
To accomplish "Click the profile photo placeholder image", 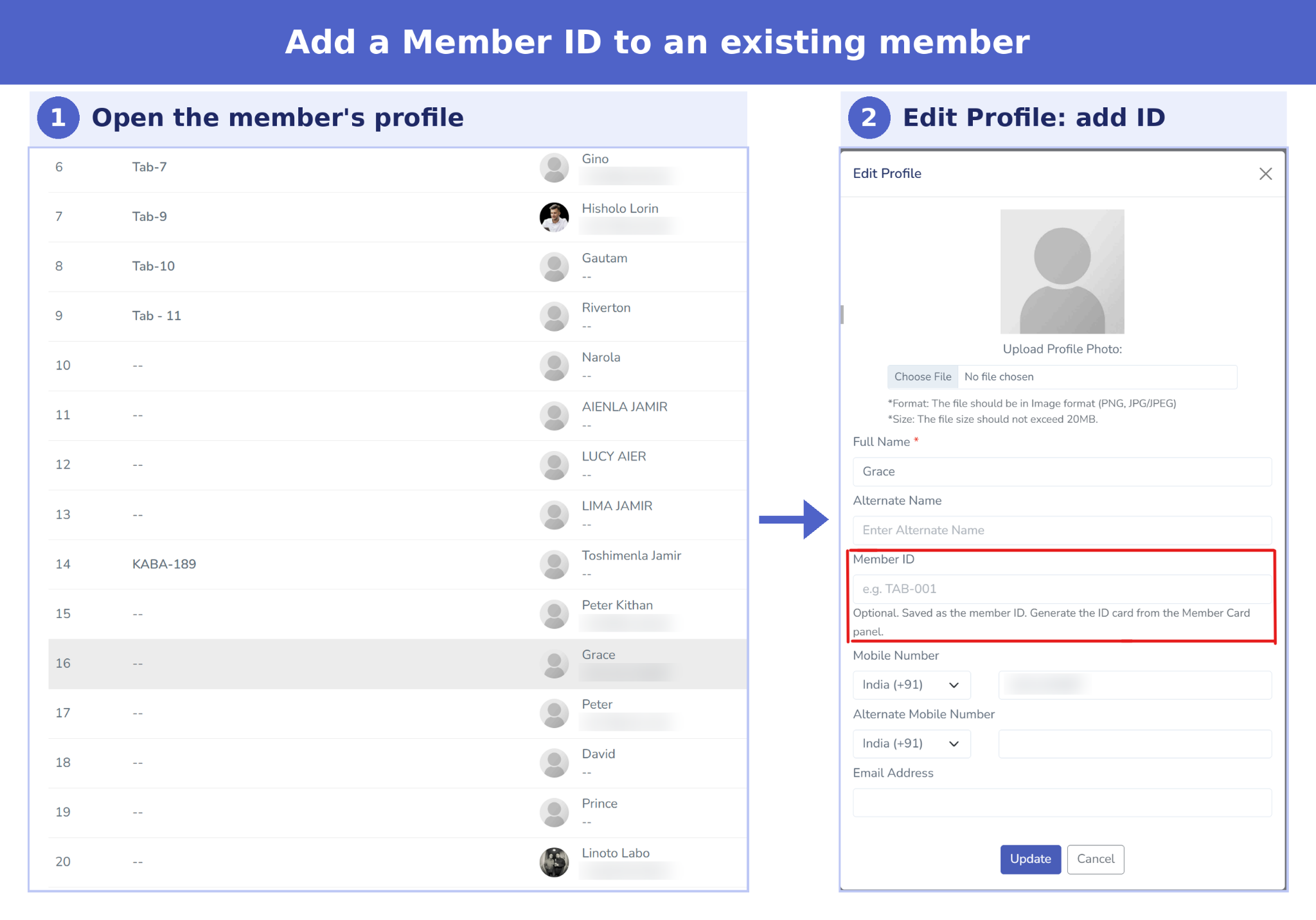I will coord(1062,271).
